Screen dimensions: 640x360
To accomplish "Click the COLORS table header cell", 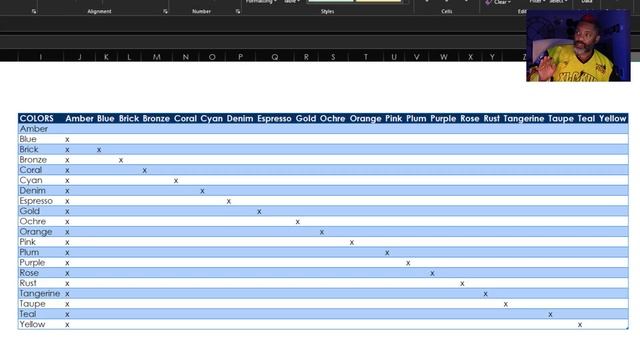I will (41, 118).
